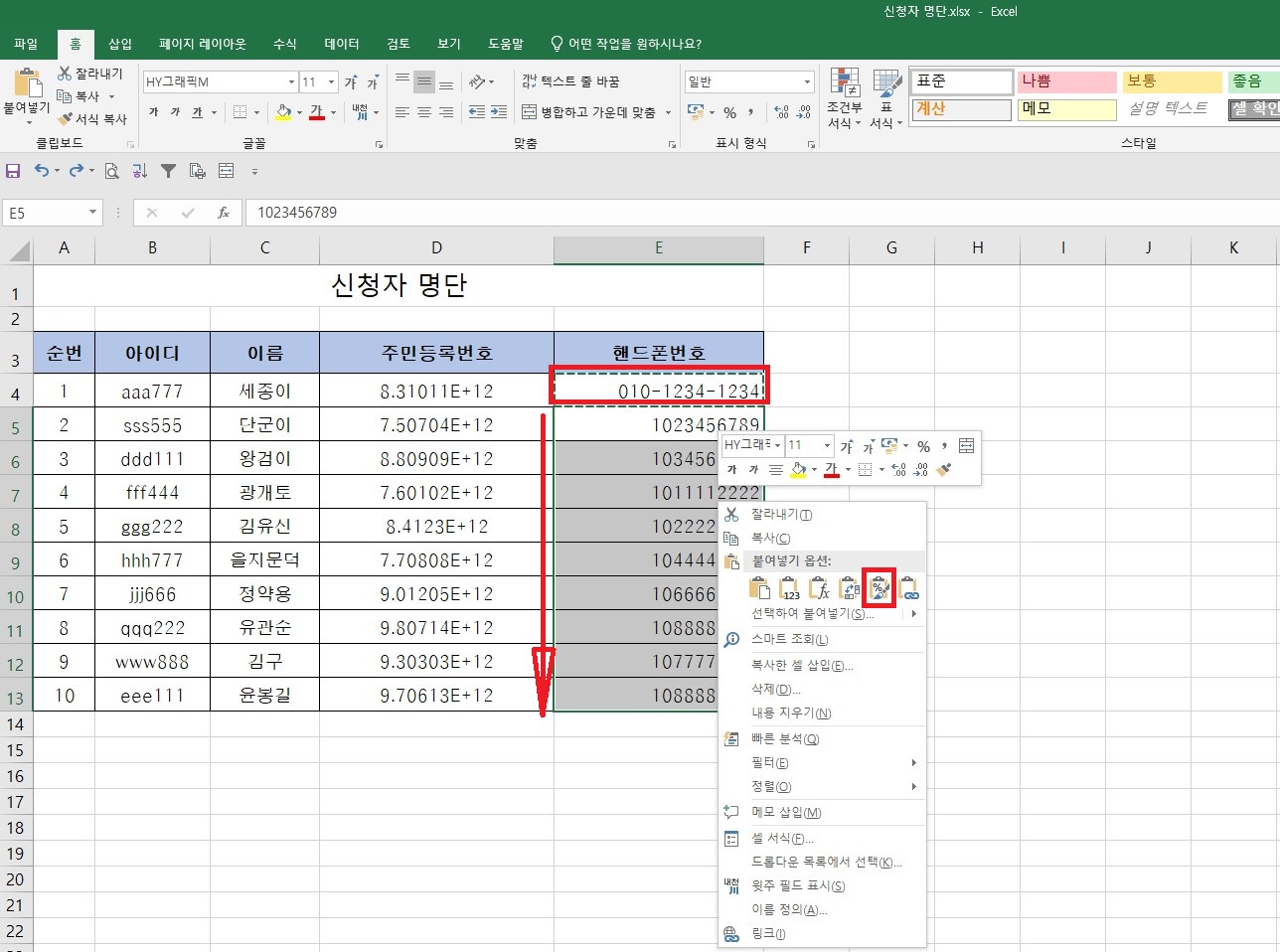Toggle center horizontal alignment in the ribbon
The width and height of the screenshot is (1280, 952).
[x=424, y=112]
